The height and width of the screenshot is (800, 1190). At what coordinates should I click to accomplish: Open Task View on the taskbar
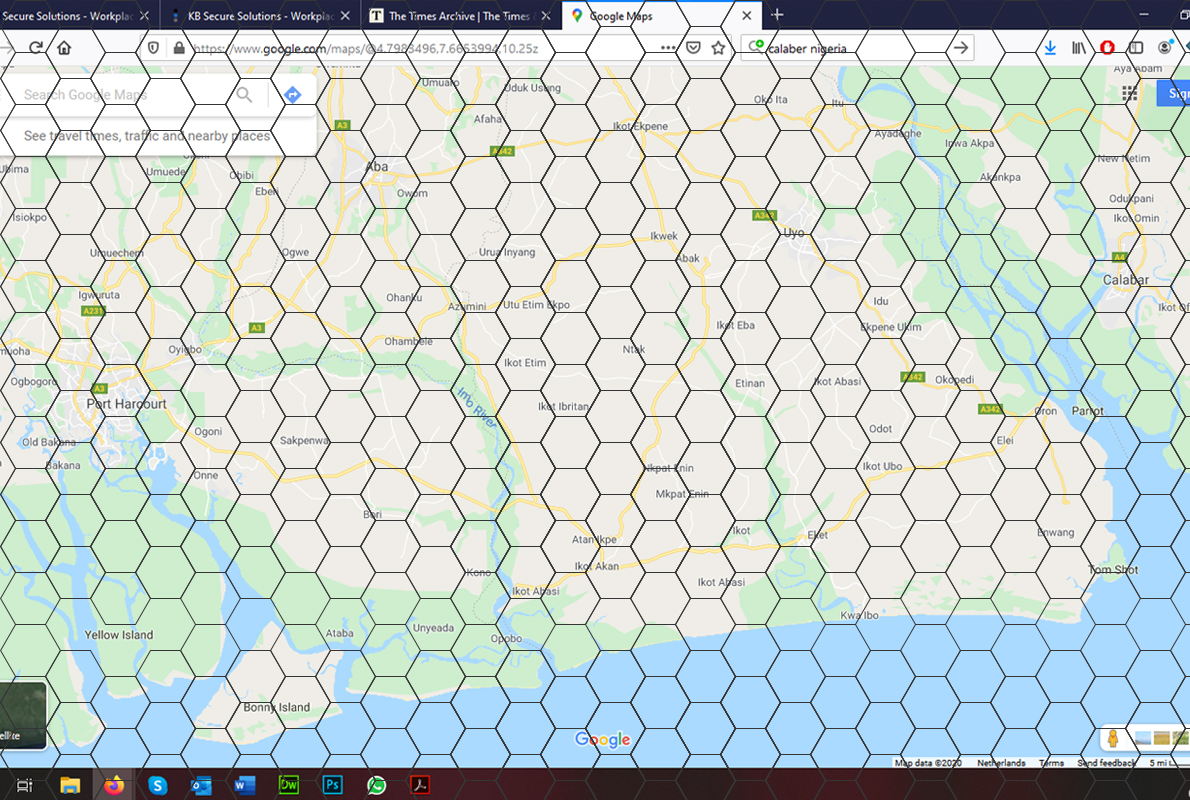tap(24, 786)
